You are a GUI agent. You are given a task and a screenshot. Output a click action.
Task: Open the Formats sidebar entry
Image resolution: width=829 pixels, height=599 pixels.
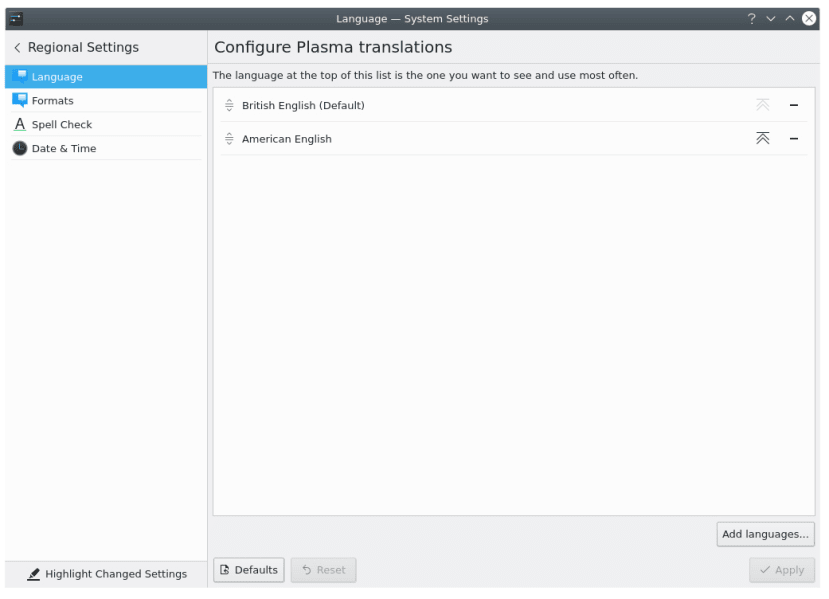(x=106, y=100)
